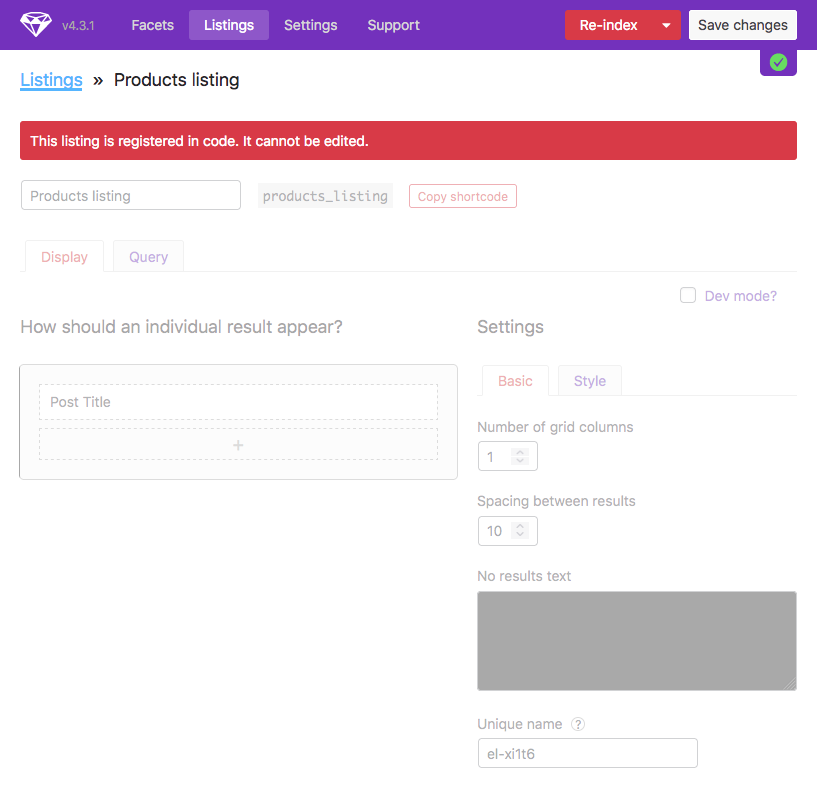817x793 pixels.
Task: Click the No results text area
Action: pyautogui.click(x=637, y=641)
